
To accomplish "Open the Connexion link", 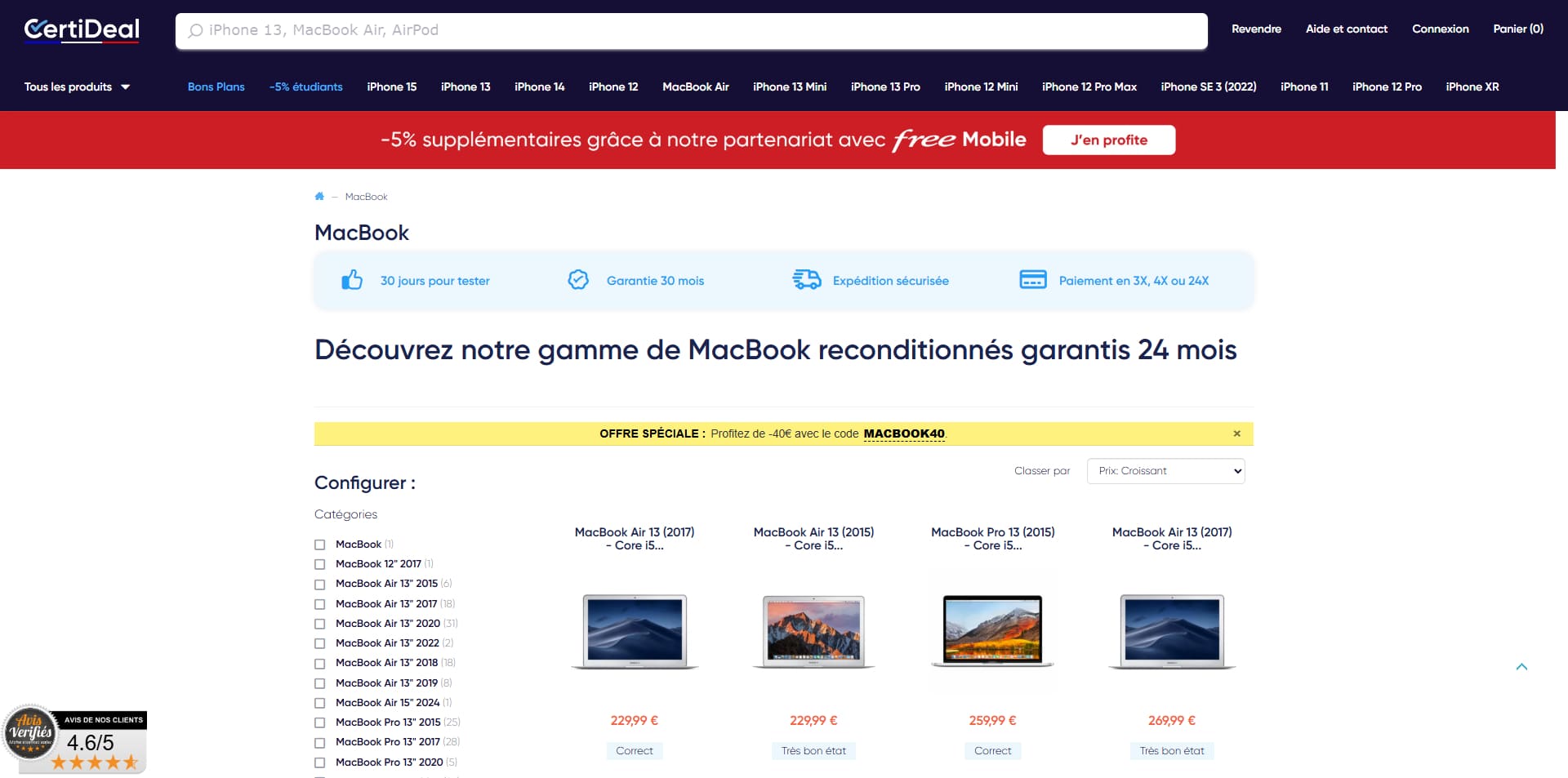I will coord(1441,29).
